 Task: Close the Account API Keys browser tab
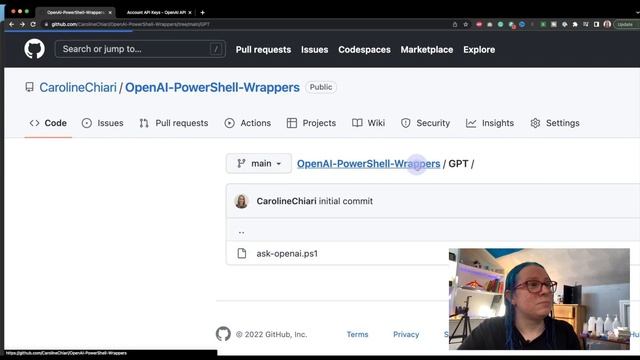(x=190, y=13)
